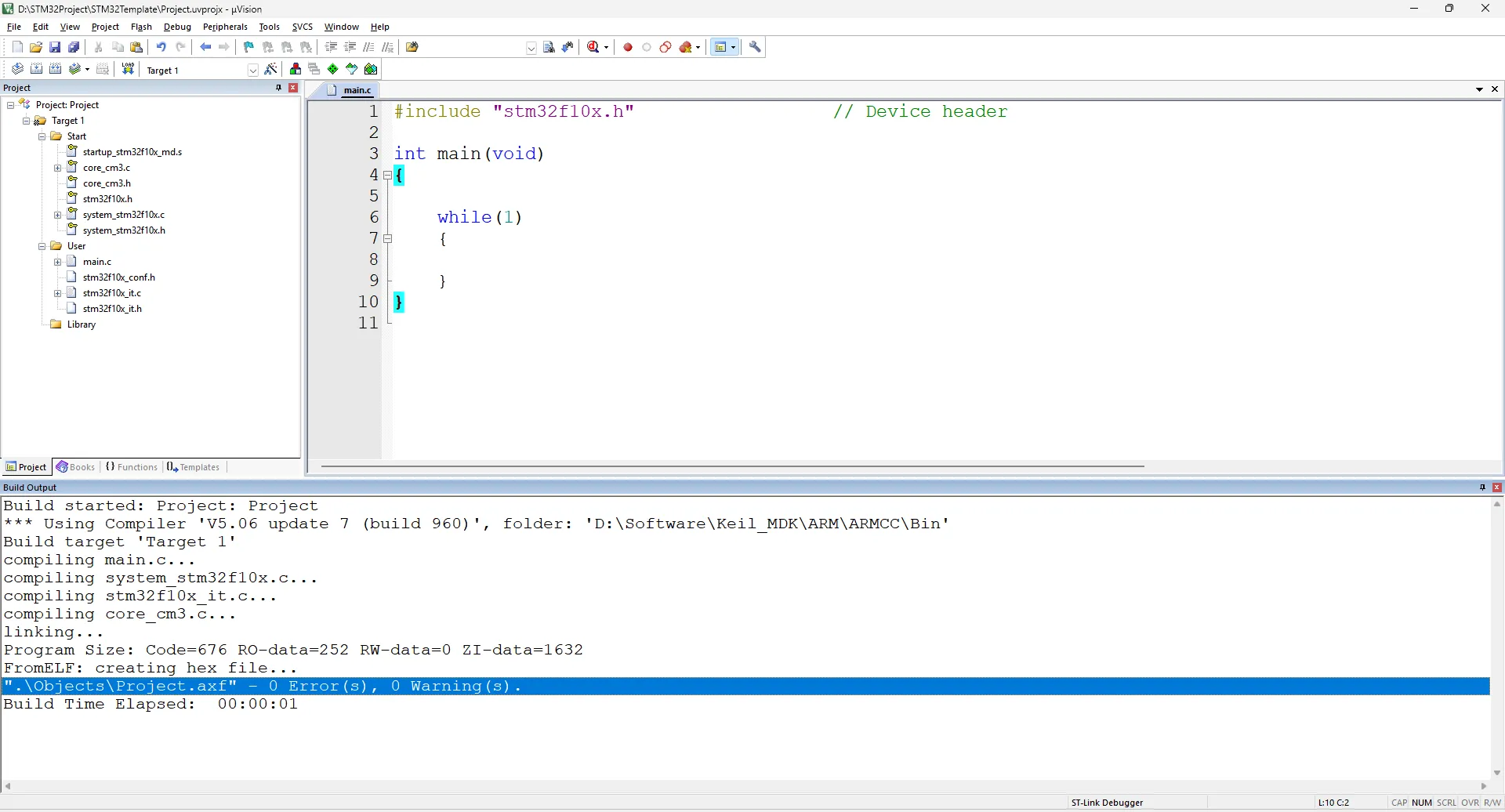Collapse the code fold at line 4
Image resolution: width=1505 pixels, height=812 pixels.
click(388, 176)
